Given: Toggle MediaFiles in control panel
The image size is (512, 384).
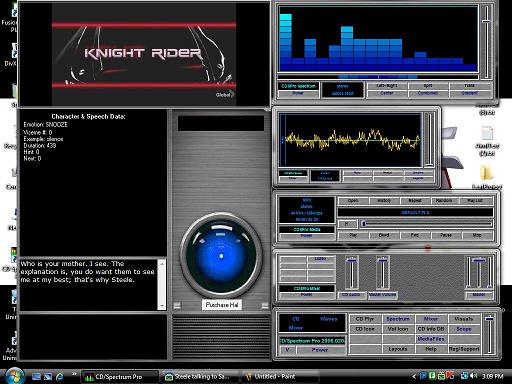Looking at the screenshot, I should [x=431, y=339].
